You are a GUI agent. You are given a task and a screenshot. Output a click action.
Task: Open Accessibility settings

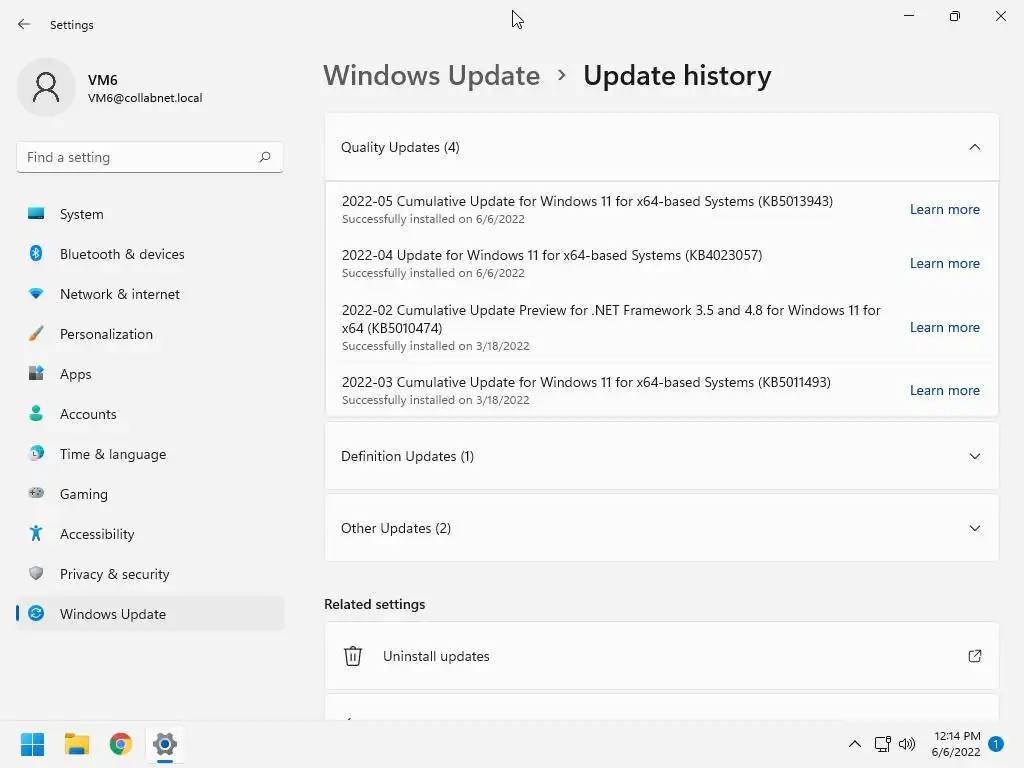pyautogui.click(x=150, y=534)
